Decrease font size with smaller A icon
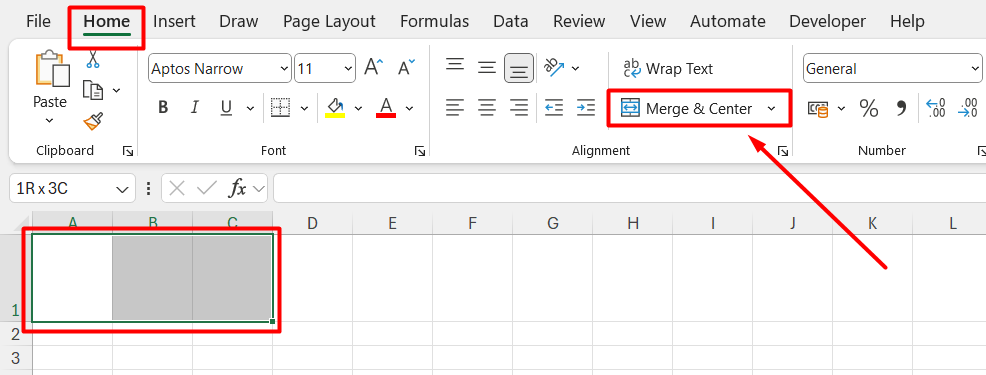This screenshot has width=986, height=375. pyautogui.click(x=406, y=67)
